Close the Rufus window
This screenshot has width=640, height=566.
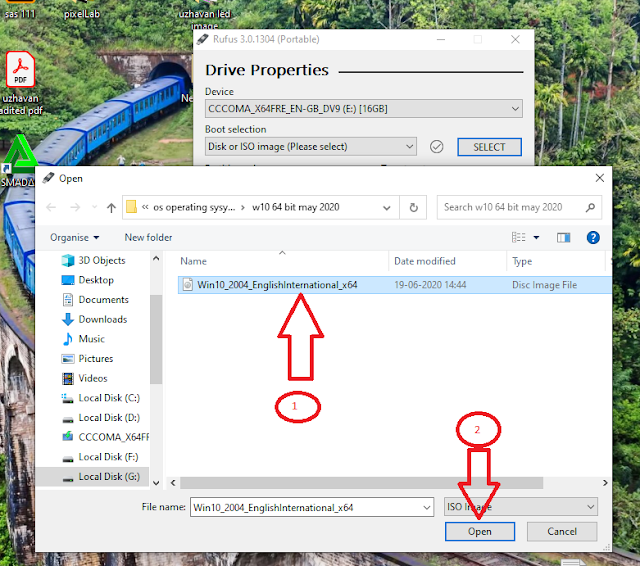tap(515, 40)
